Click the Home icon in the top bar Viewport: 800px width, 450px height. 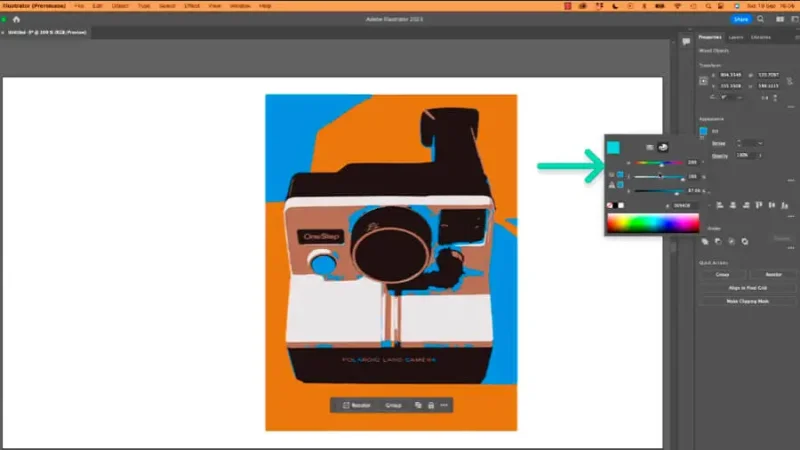click(x=16, y=19)
